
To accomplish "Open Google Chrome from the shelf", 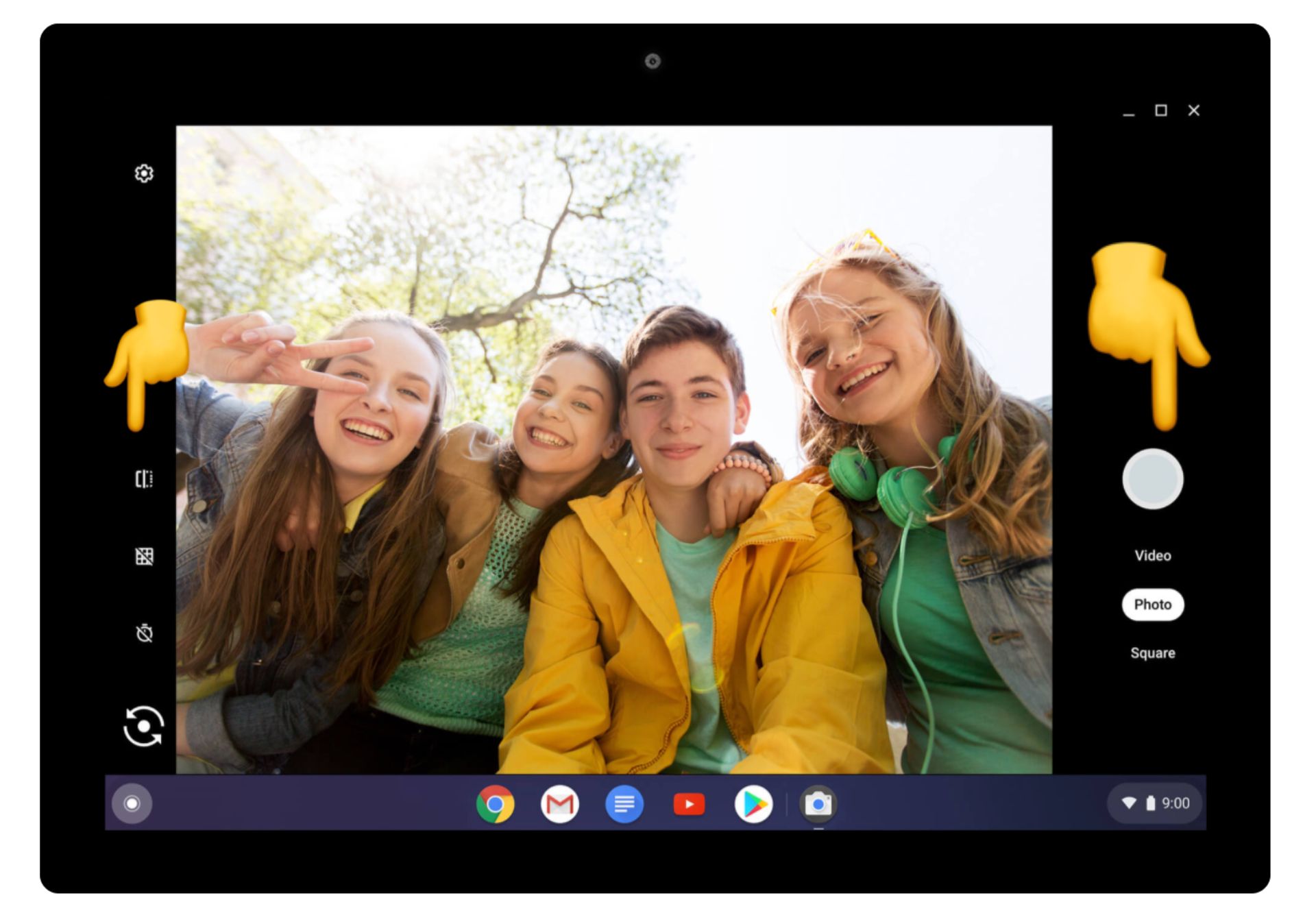I will (x=495, y=804).
